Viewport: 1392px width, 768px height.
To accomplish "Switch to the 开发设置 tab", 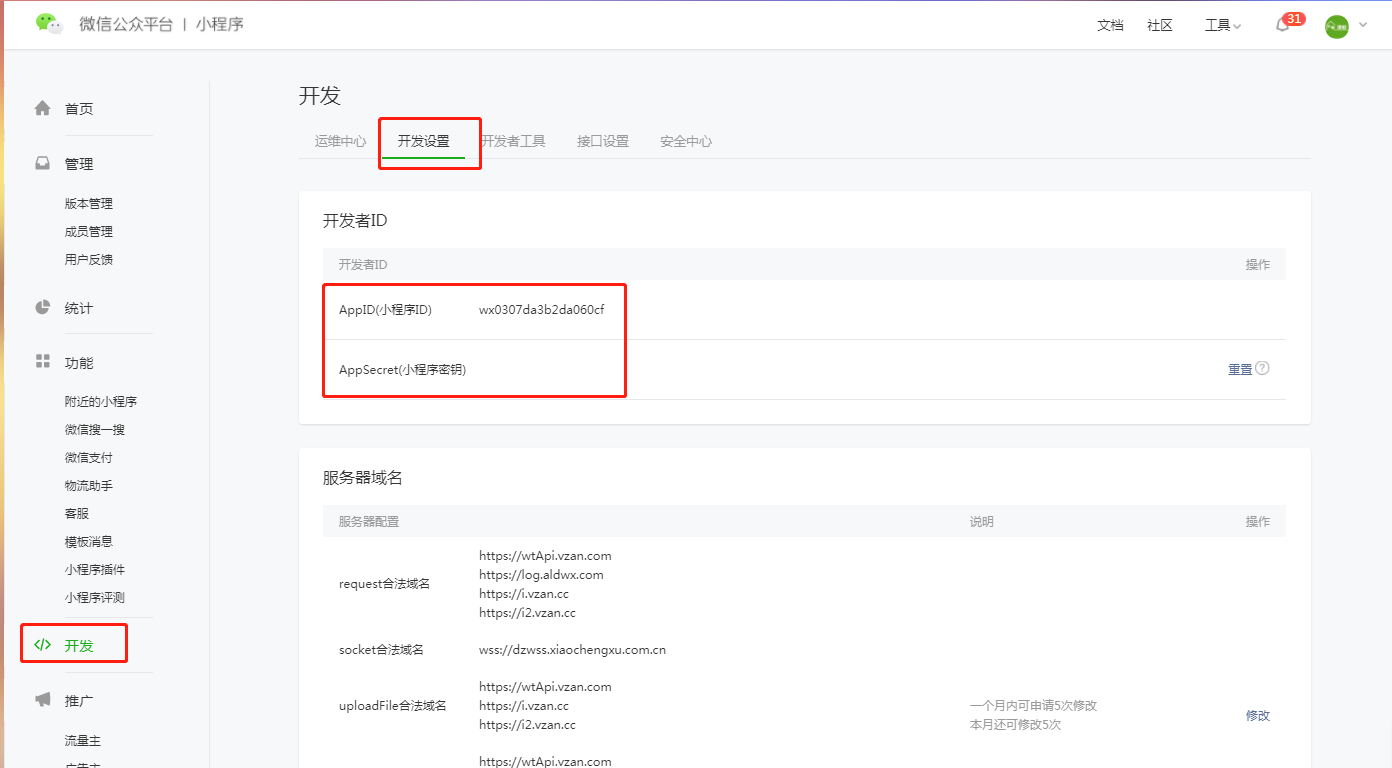I will 424,141.
